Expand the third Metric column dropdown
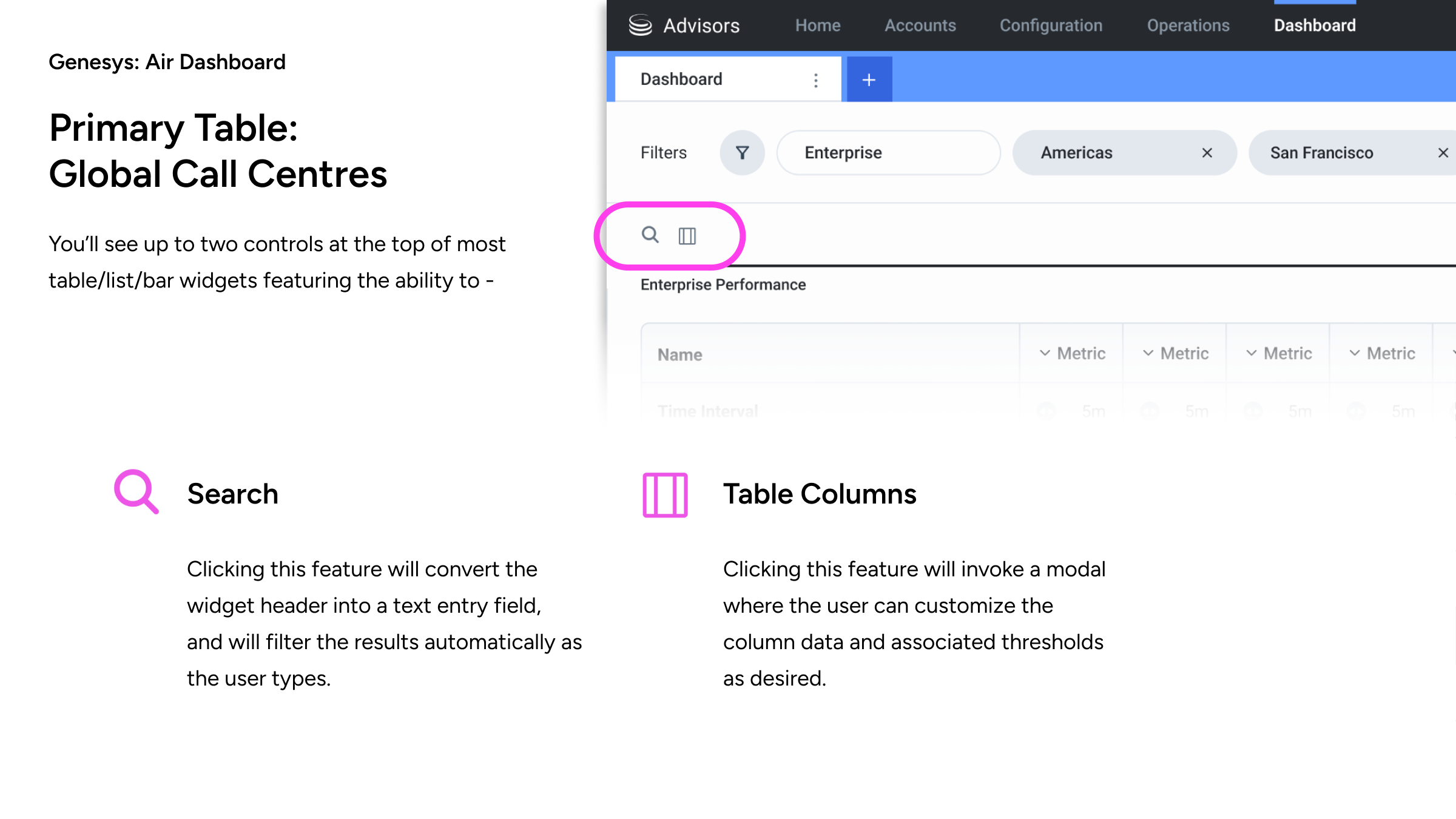The image size is (1456, 819). pos(1251,353)
